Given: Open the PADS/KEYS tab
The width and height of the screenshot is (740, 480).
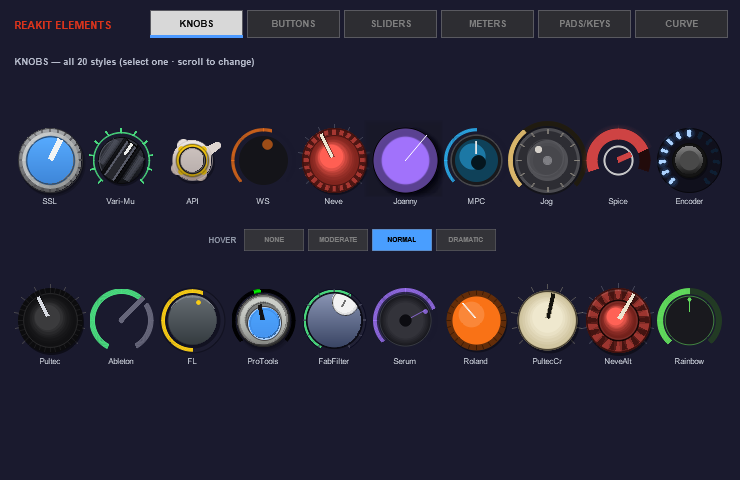Looking at the screenshot, I should coord(584,24).
